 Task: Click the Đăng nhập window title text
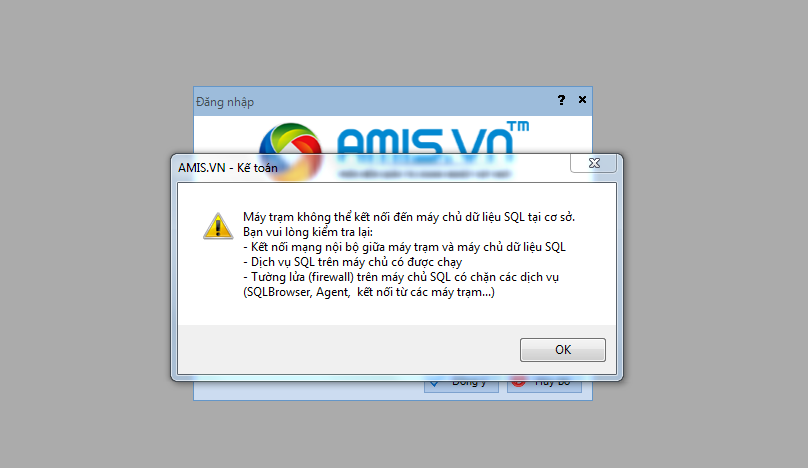pyautogui.click(x=225, y=102)
